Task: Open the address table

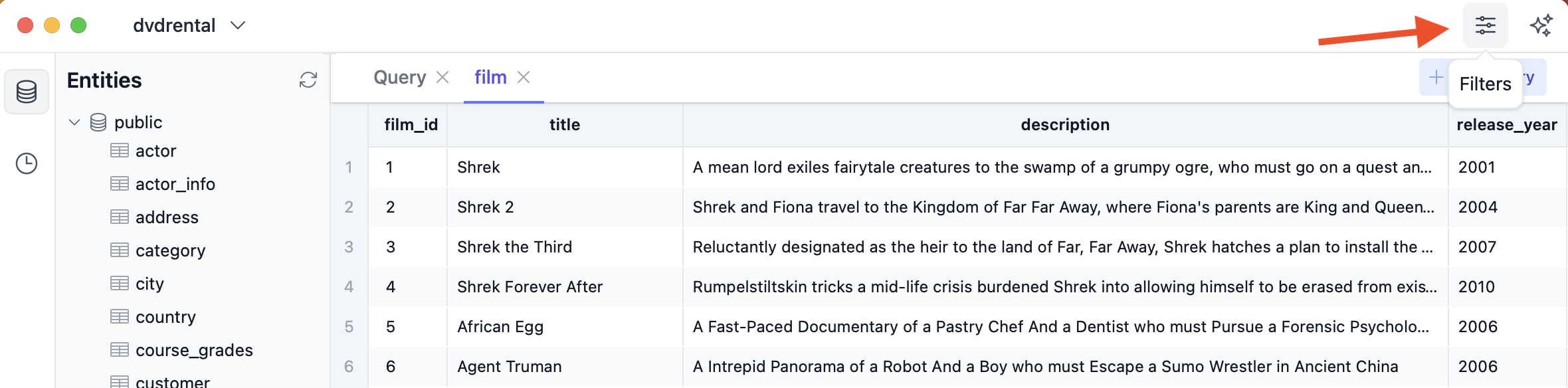Action: tap(167, 217)
